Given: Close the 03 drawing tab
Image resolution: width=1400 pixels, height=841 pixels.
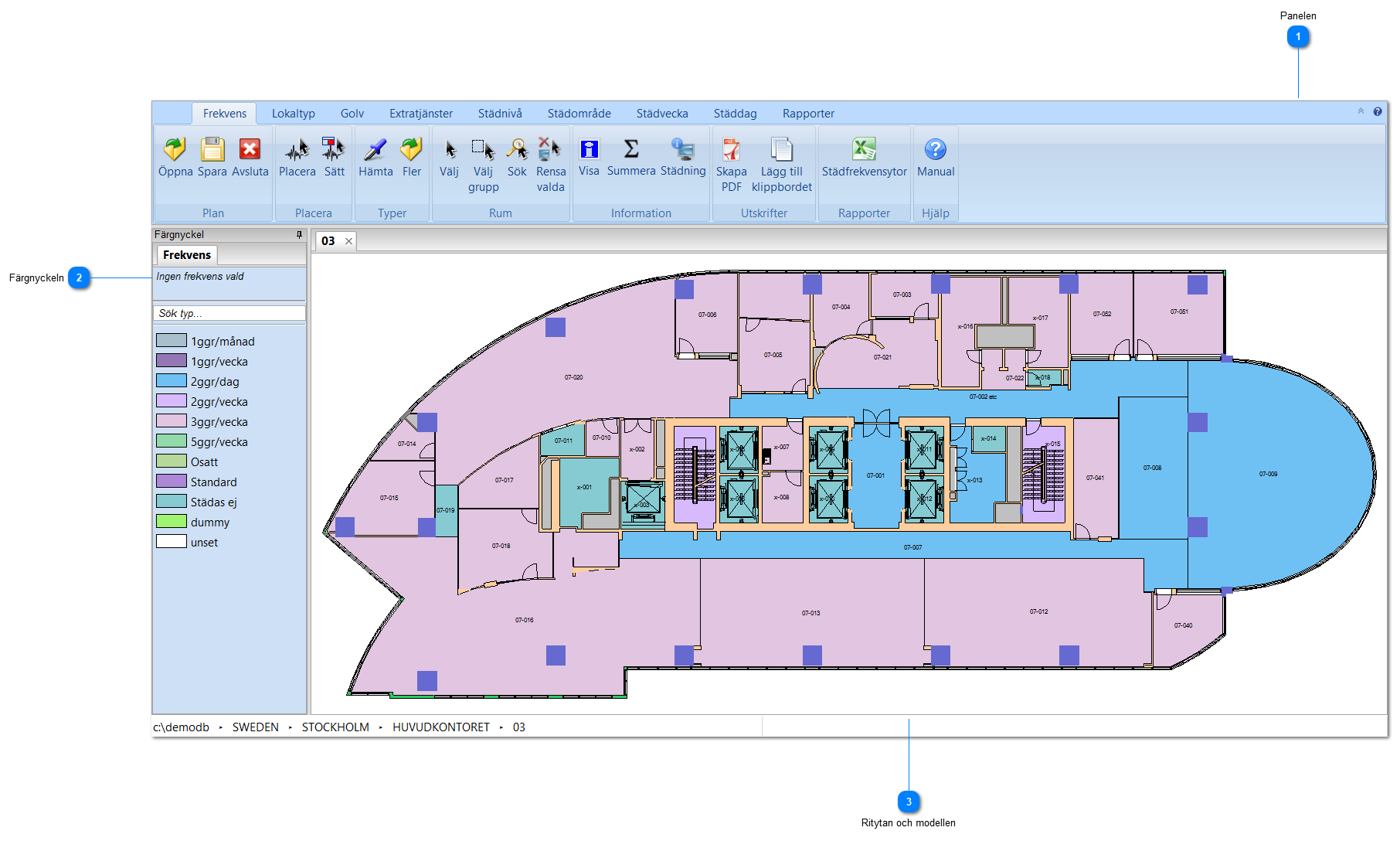Looking at the screenshot, I should pos(348,241).
